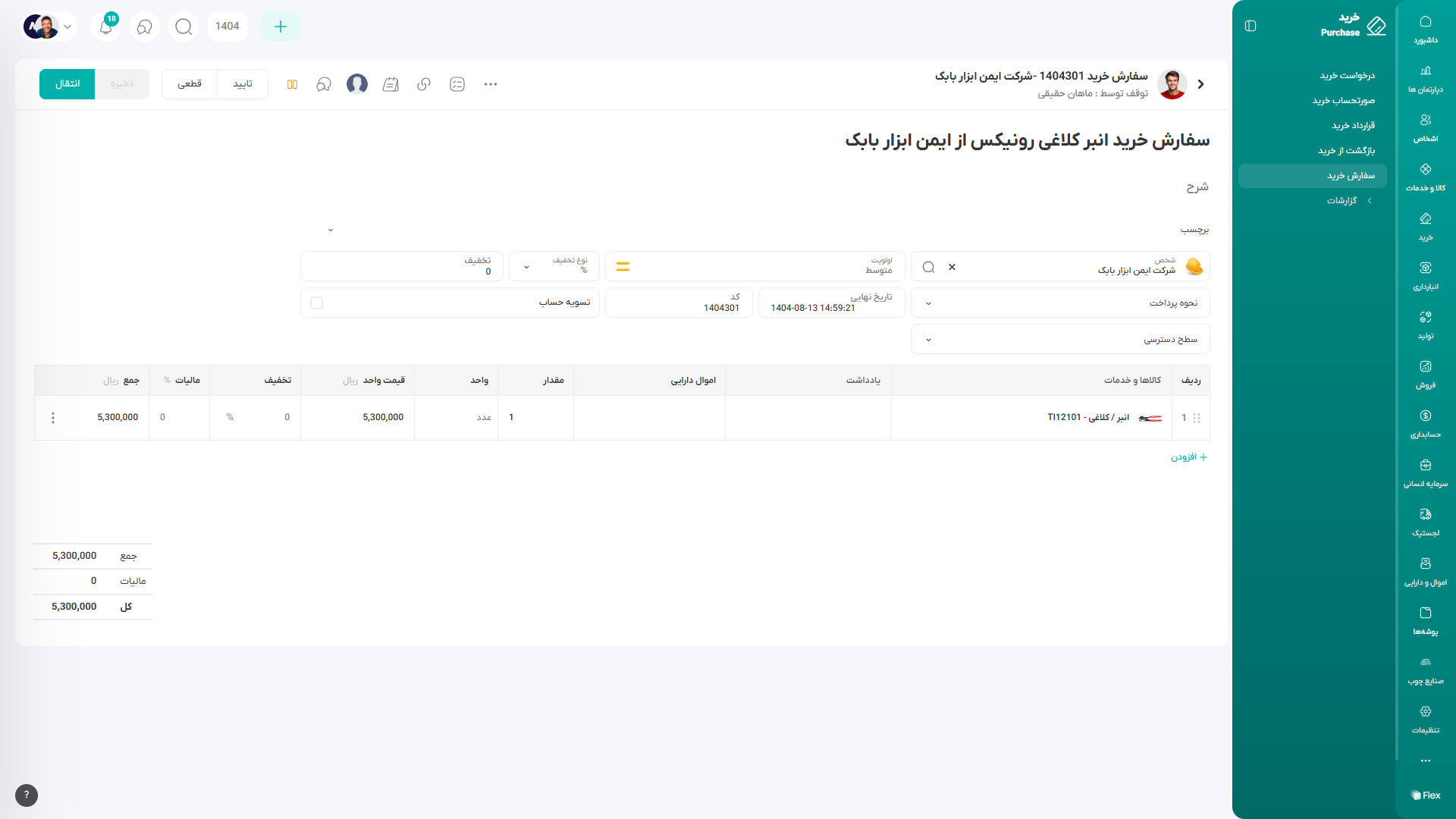
Task: Open the Accounting (حسابداری) sidebar module
Action: (x=1425, y=423)
